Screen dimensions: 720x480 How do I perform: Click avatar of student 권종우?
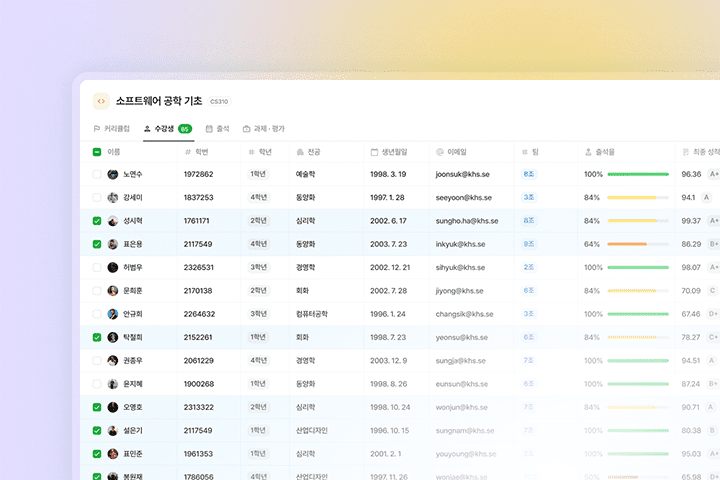(x=112, y=361)
